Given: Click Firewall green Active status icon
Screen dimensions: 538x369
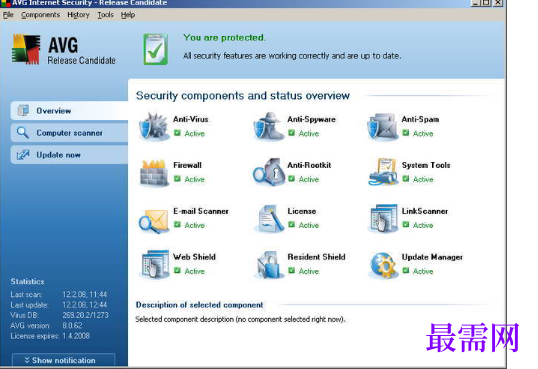Looking at the screenshot, I should coord(177,178).
